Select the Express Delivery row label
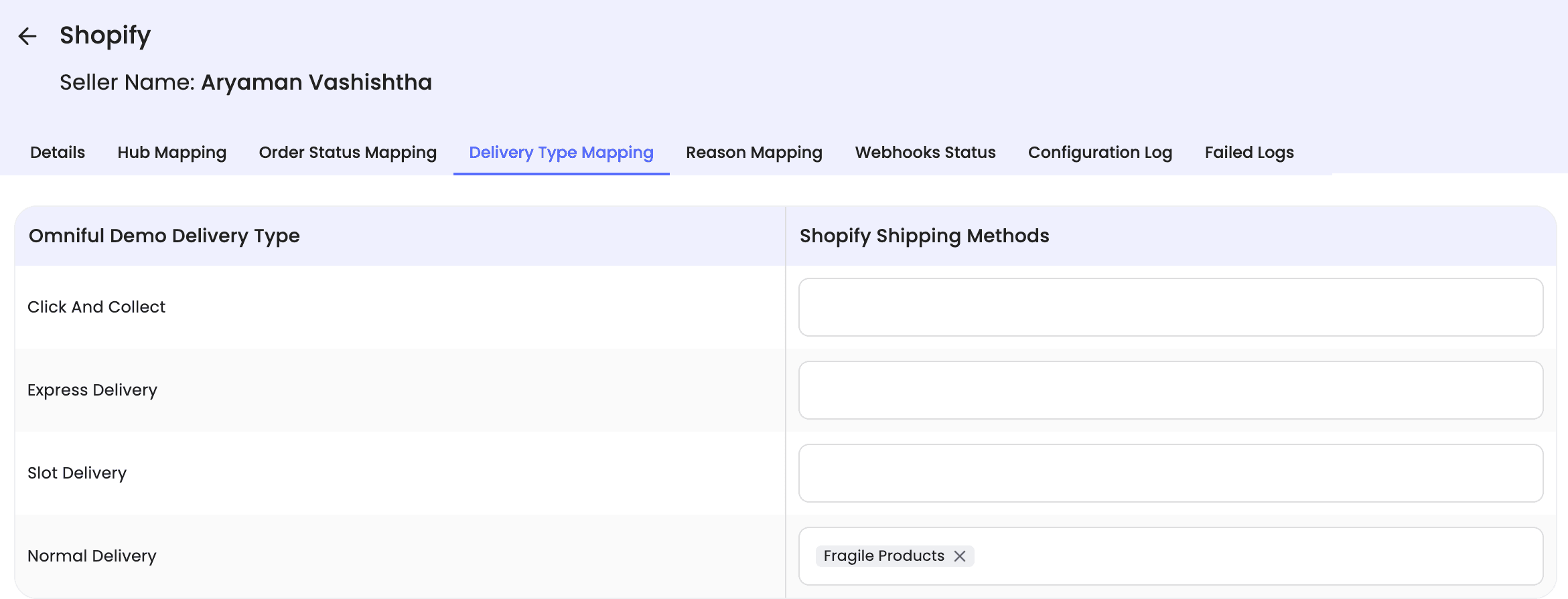The width and height of the screenshot is (1568, 599). pos(92,390)
